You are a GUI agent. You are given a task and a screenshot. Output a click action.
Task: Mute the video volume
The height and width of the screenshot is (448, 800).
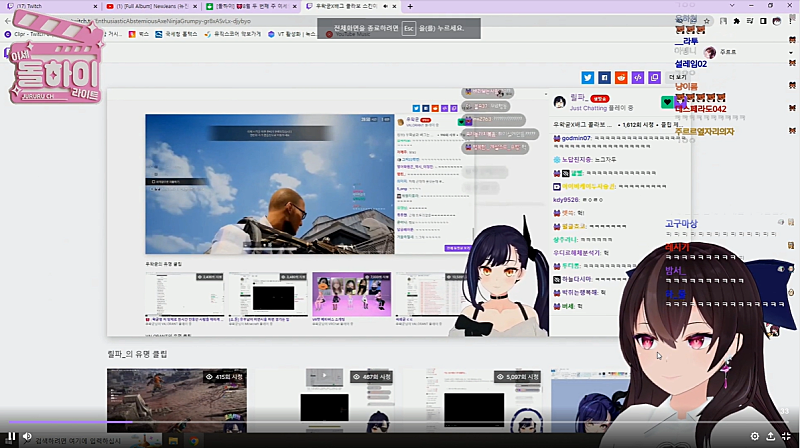[x=28, y=436]
